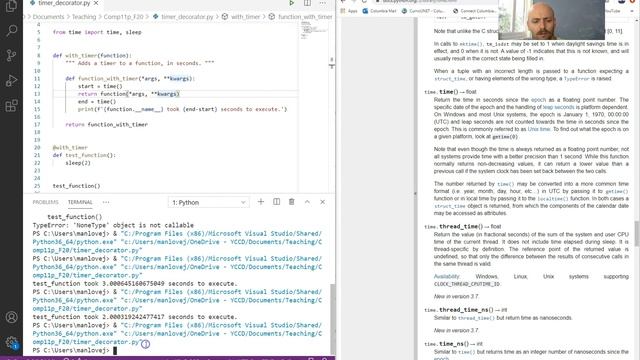
Task: Select timer_decorator.py breadcrumb segment
Action: 187,17
